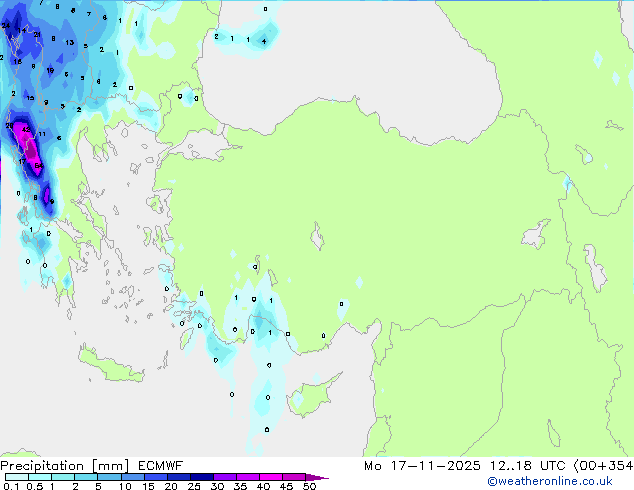Click the lightest 0.1–0.5 mm legend swatch
The width and height of the screenshot is (634, 490).
coord(17,477)
